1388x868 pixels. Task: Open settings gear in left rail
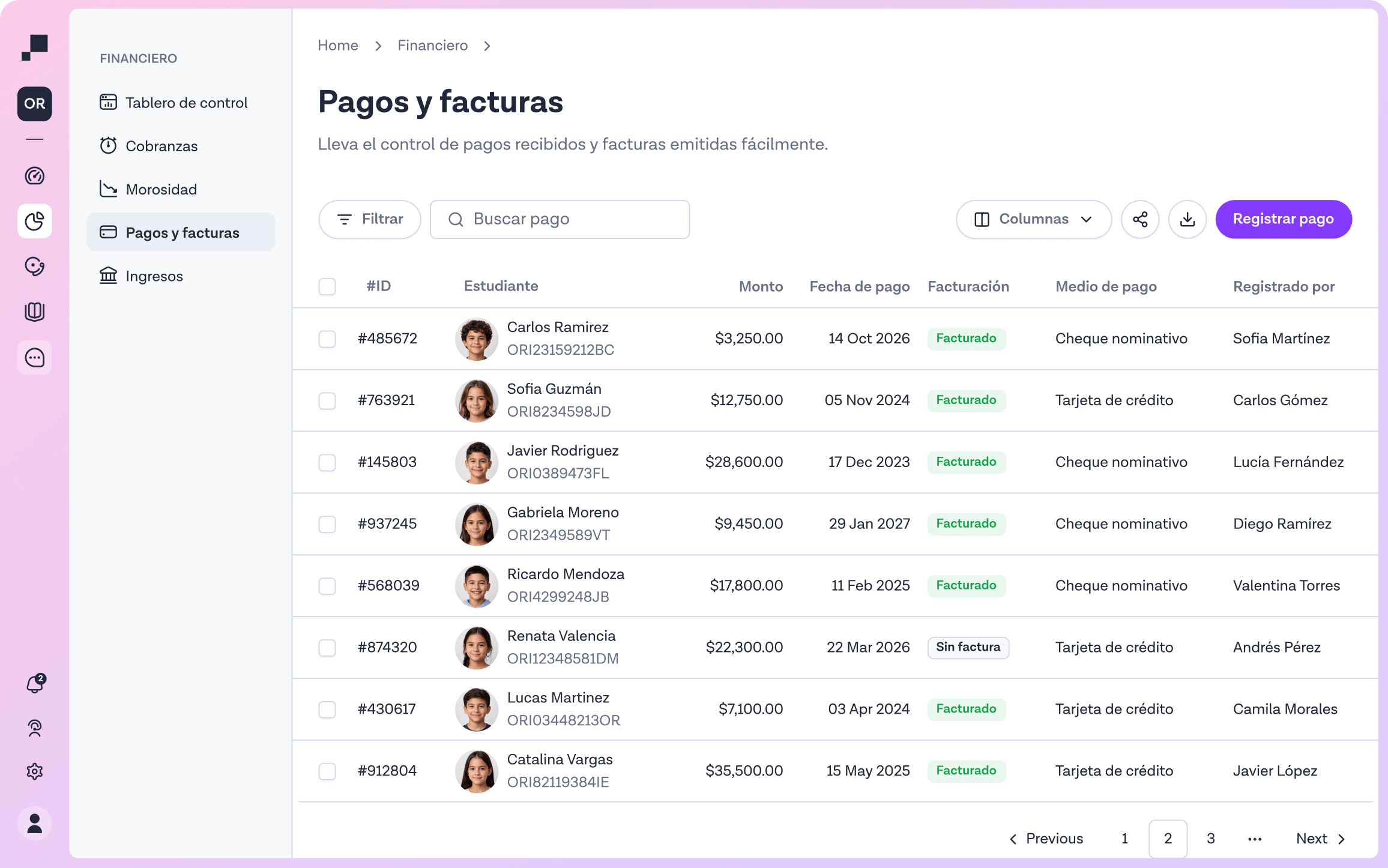point(35,771)
